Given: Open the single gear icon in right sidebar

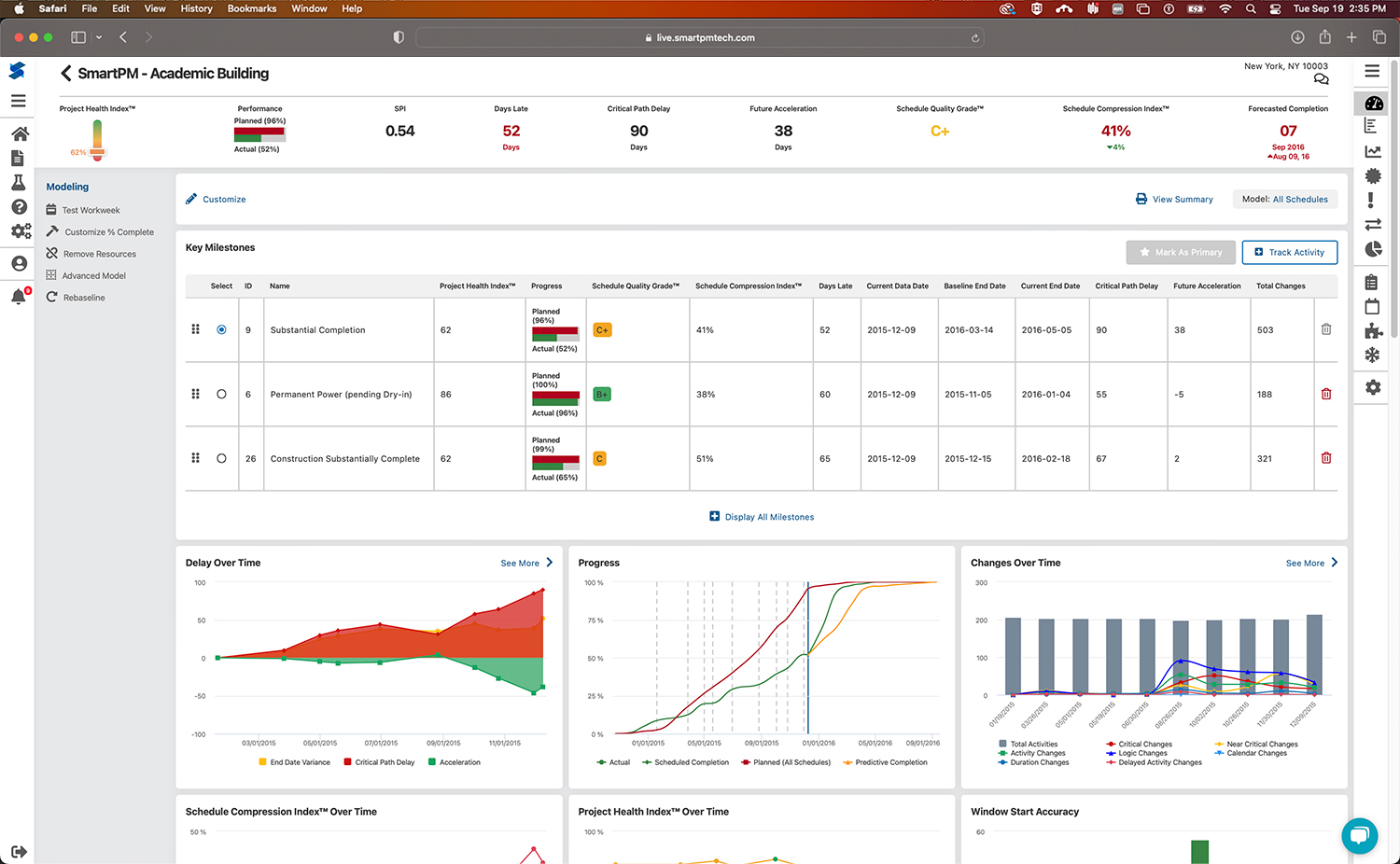Looking at the screenshot, I should (1373, 387).
